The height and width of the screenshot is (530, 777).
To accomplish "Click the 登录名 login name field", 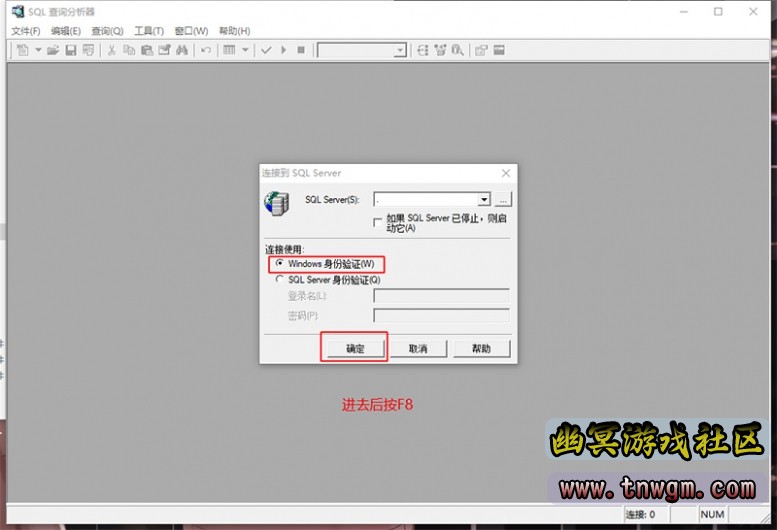I will click(442, 296).
